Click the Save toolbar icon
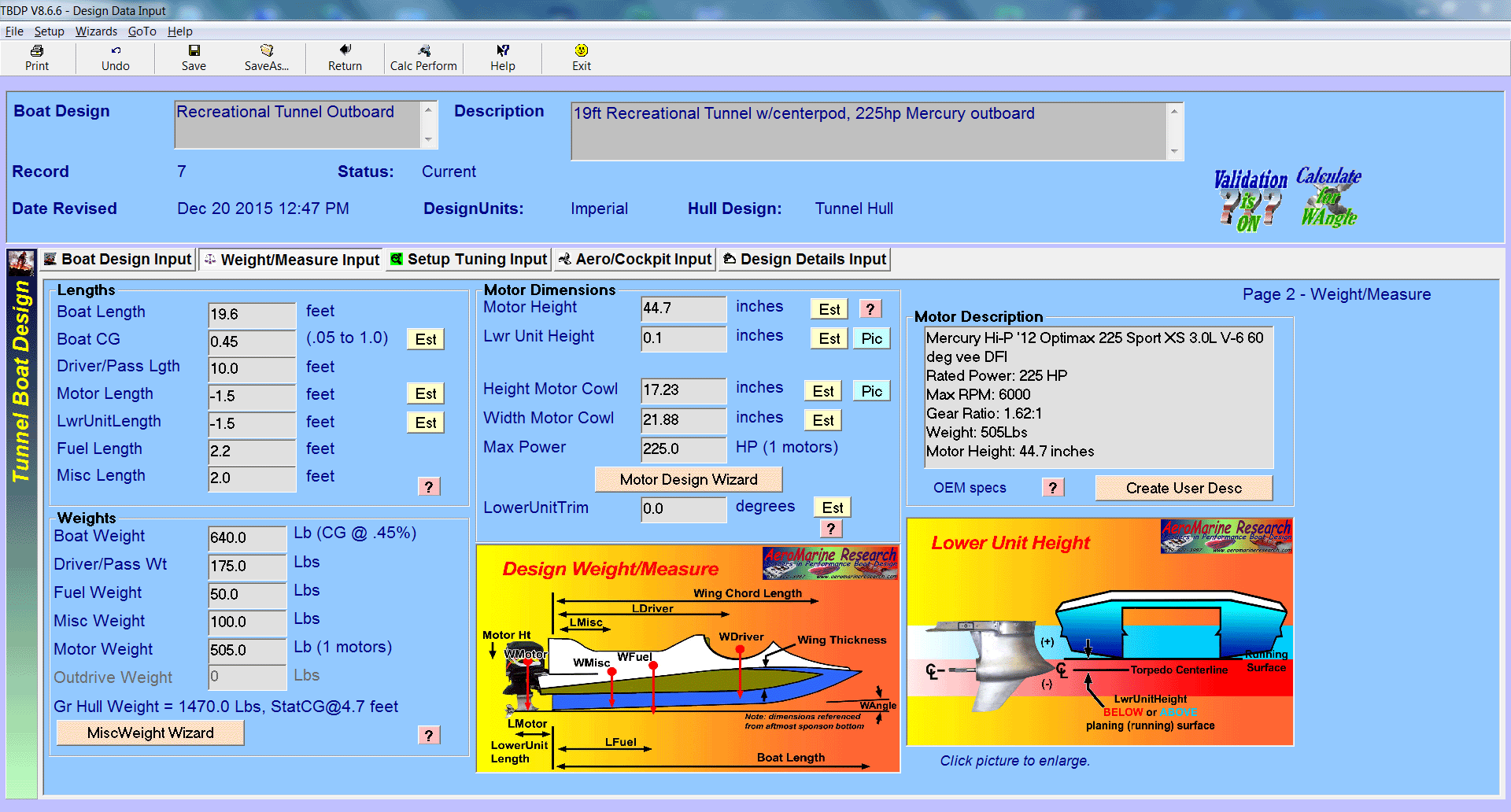This screenshot has height=812, width=1511. [194, 58]
